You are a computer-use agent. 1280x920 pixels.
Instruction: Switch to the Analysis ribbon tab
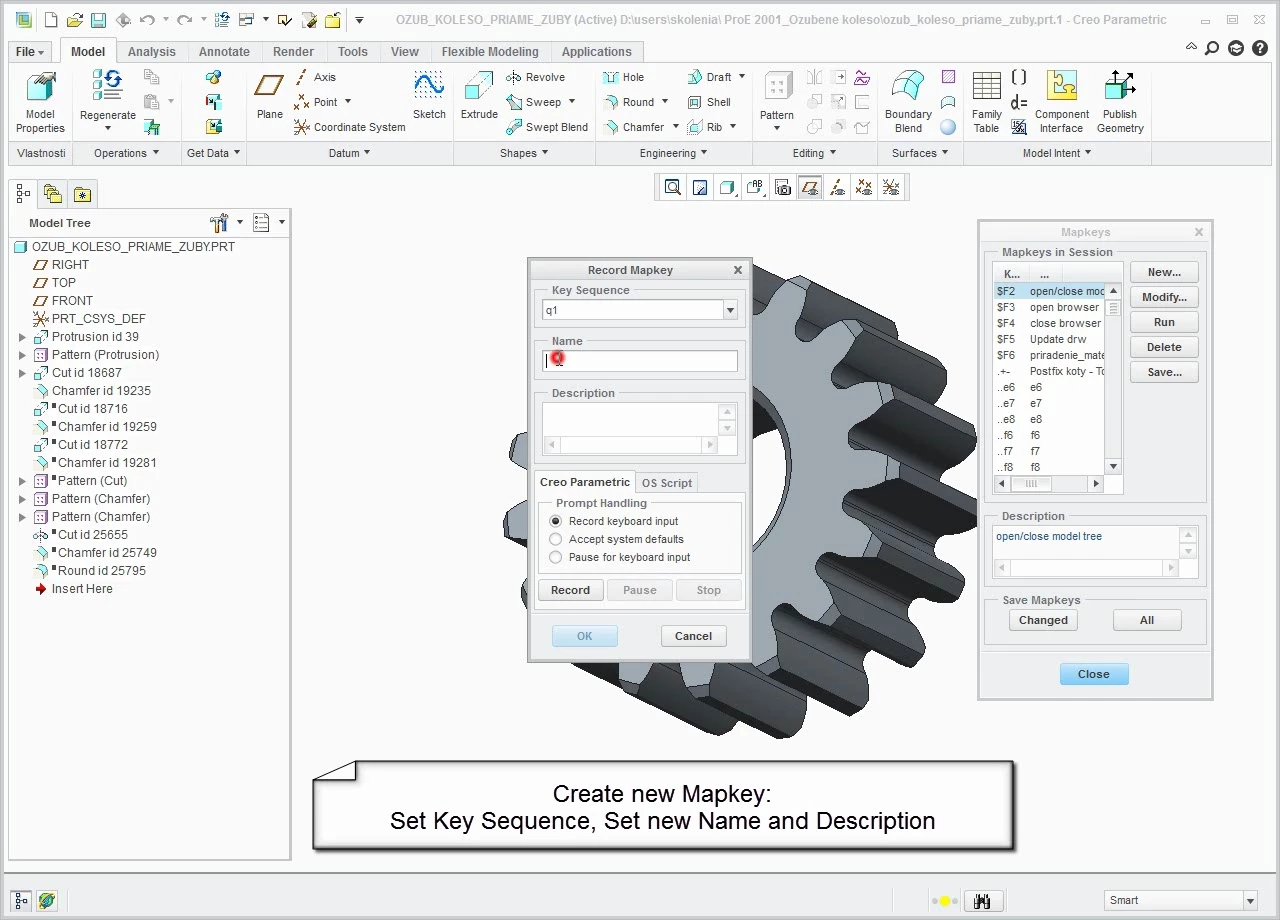[x=152, y=52]
